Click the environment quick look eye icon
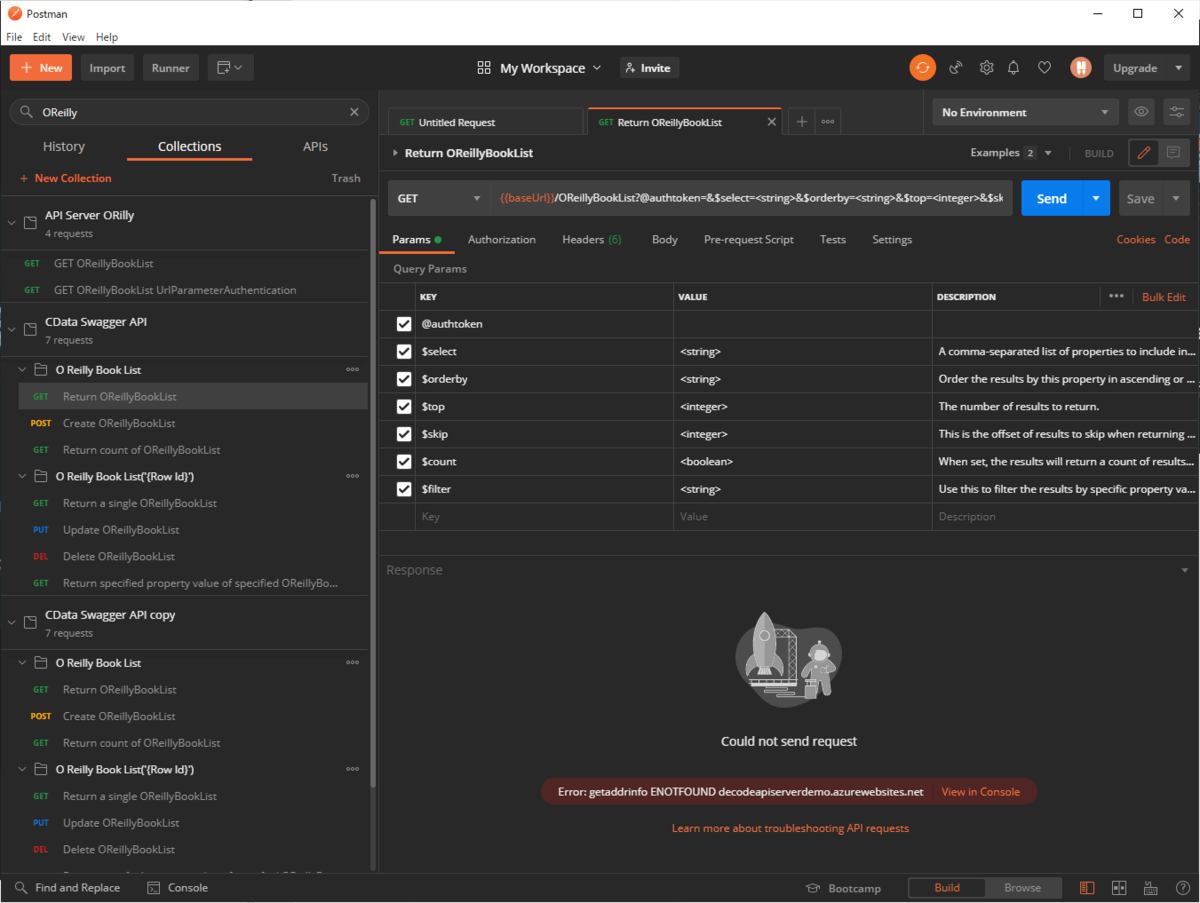Image resolution: width=1200 pixels, height=903 pixels. (x=1141, y=112)
